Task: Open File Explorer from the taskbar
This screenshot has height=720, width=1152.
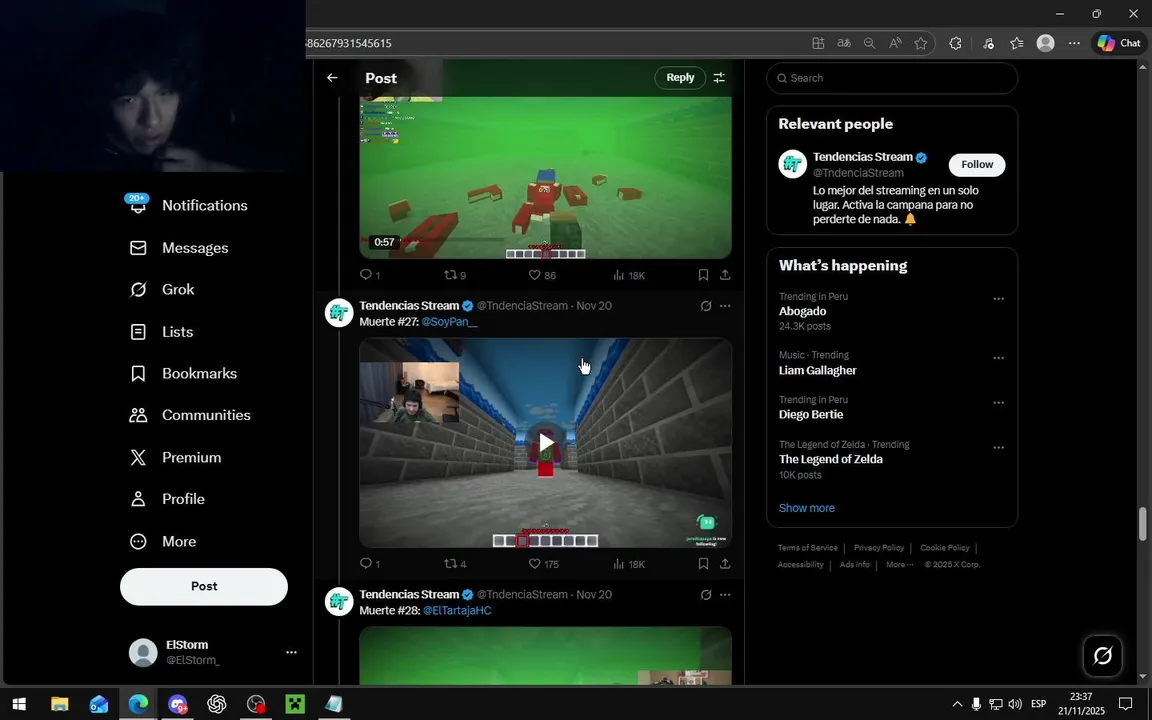Action: 60,705
